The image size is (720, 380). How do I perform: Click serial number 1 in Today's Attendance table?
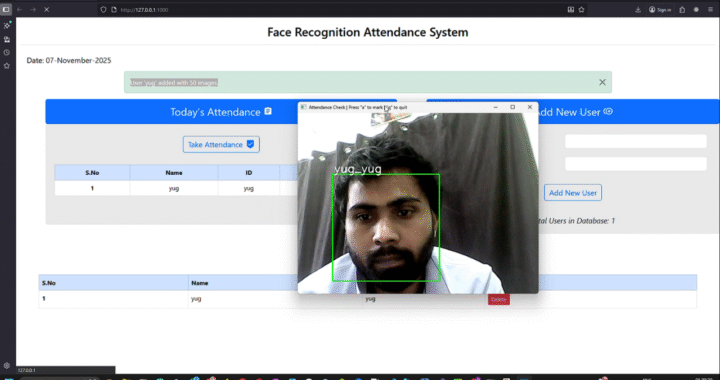point(92,188)
